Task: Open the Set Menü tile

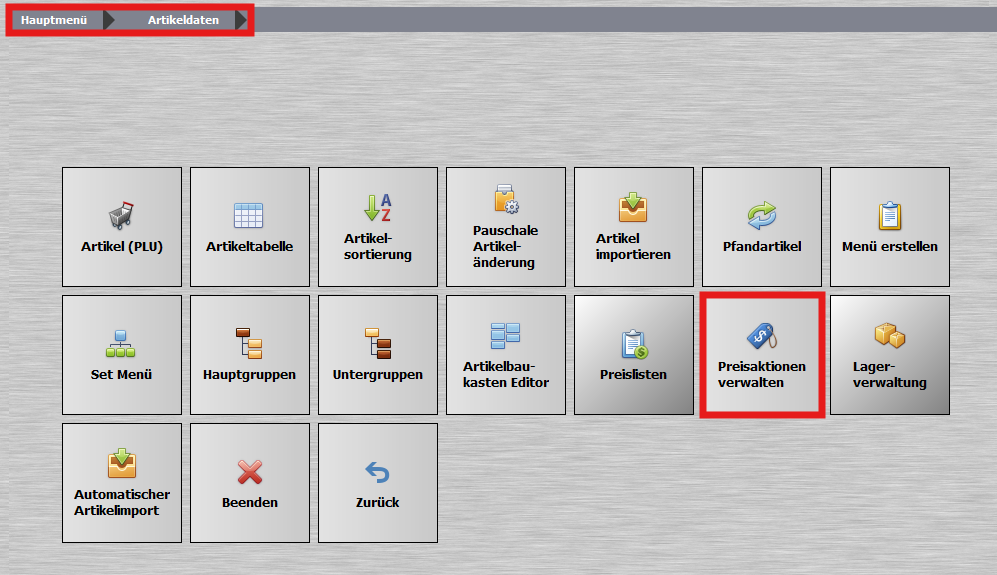Action: pyautogui.click(x=122, y=355)
